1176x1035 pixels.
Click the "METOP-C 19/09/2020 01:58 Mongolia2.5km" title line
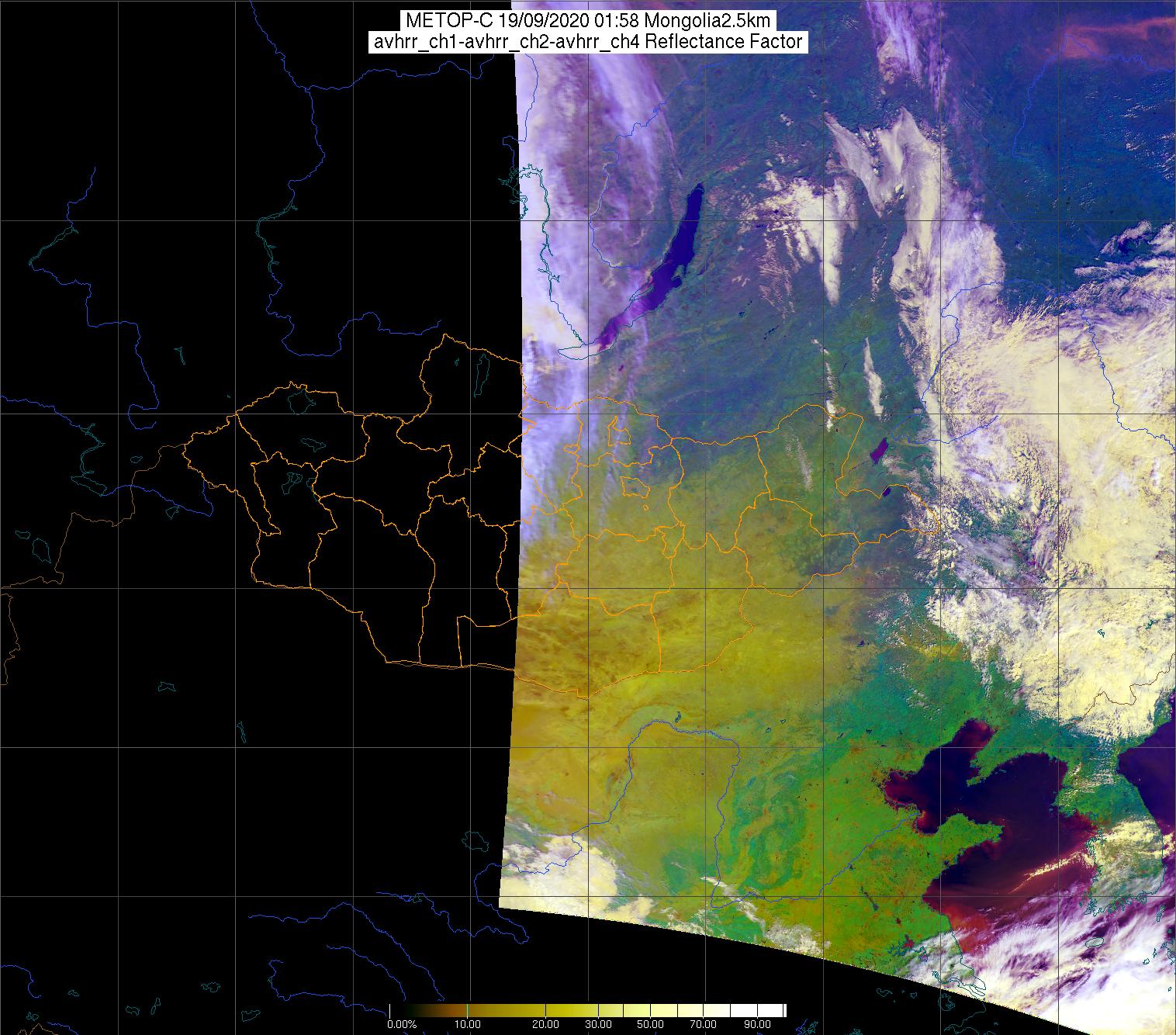tap(588, 21)
